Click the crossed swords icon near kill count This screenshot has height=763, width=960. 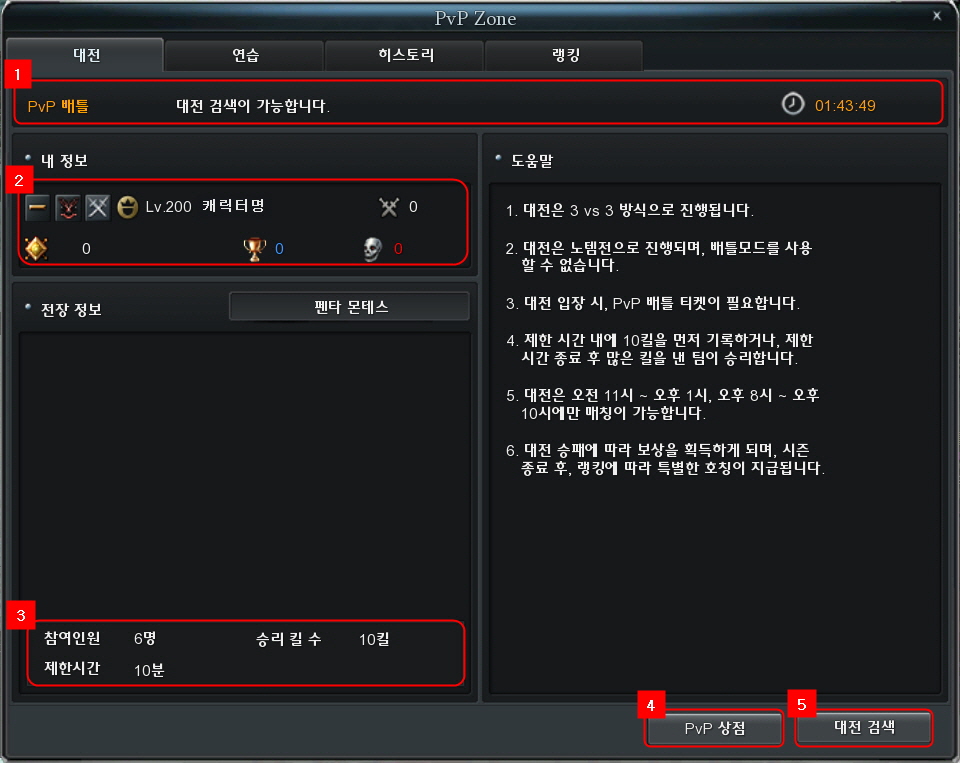click(389, 207)
